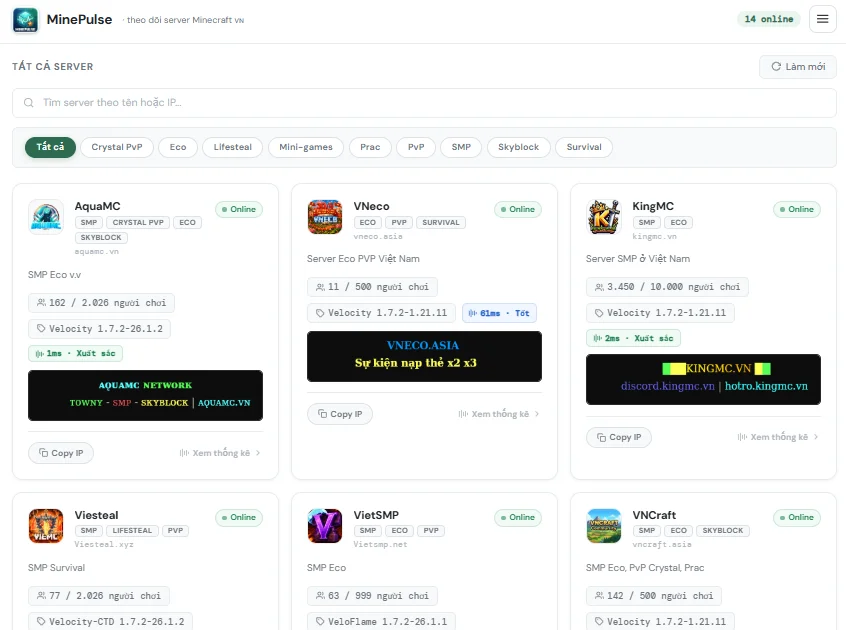
Task: Filter servers by Crystal PvP
Action: point(117,147)
